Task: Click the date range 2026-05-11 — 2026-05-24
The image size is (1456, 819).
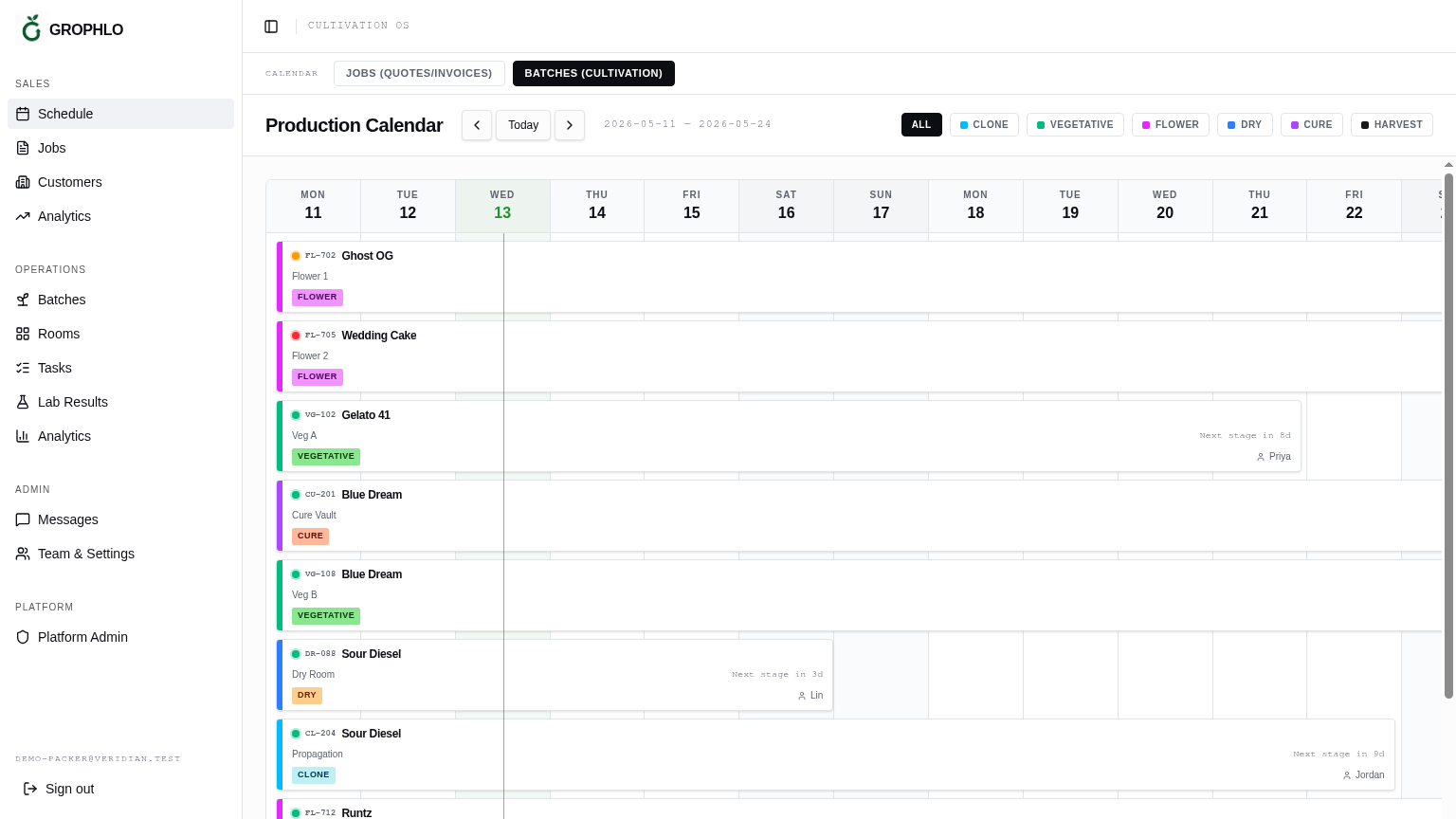Action: coord(688,124)
